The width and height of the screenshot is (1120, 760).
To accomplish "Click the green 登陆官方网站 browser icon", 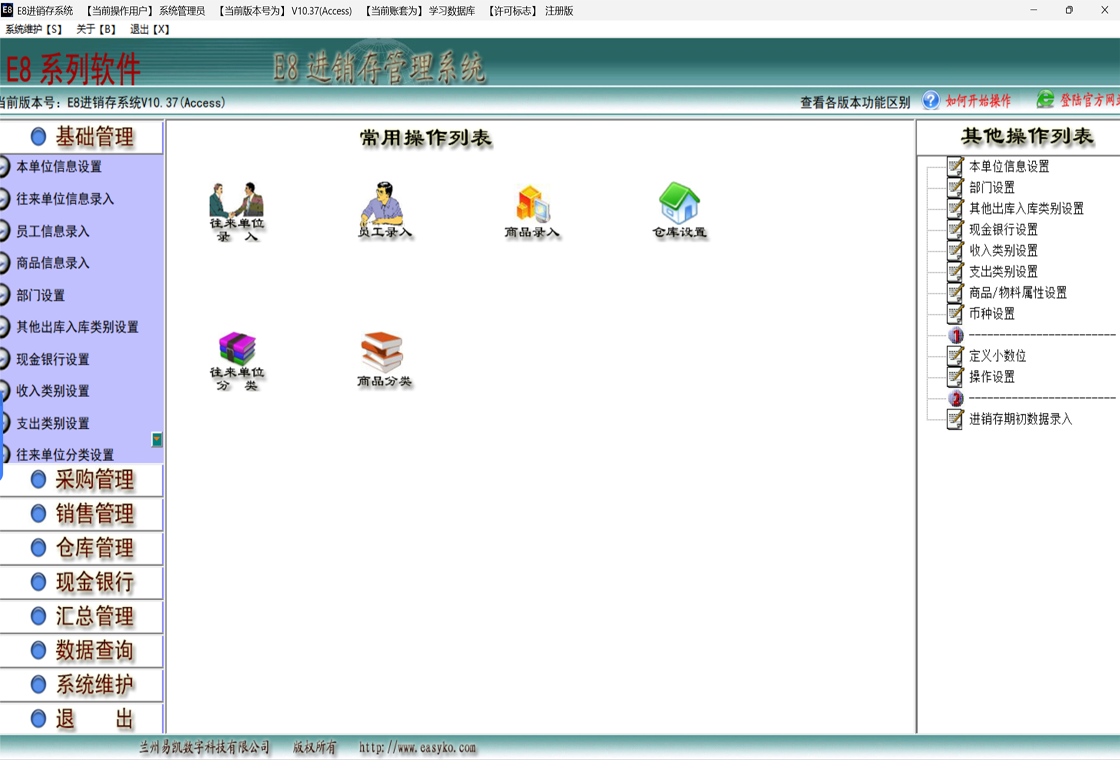I will point(1045,100).
